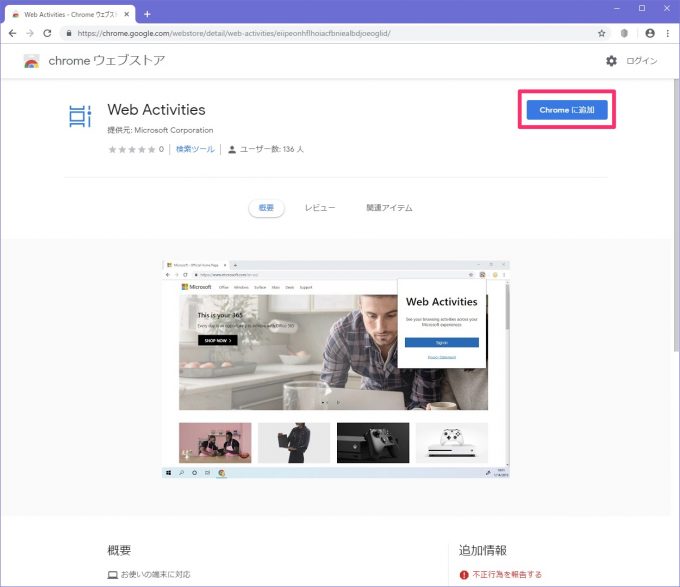
Task: Click the お使いの端末に対応 text
Action: 155,574
